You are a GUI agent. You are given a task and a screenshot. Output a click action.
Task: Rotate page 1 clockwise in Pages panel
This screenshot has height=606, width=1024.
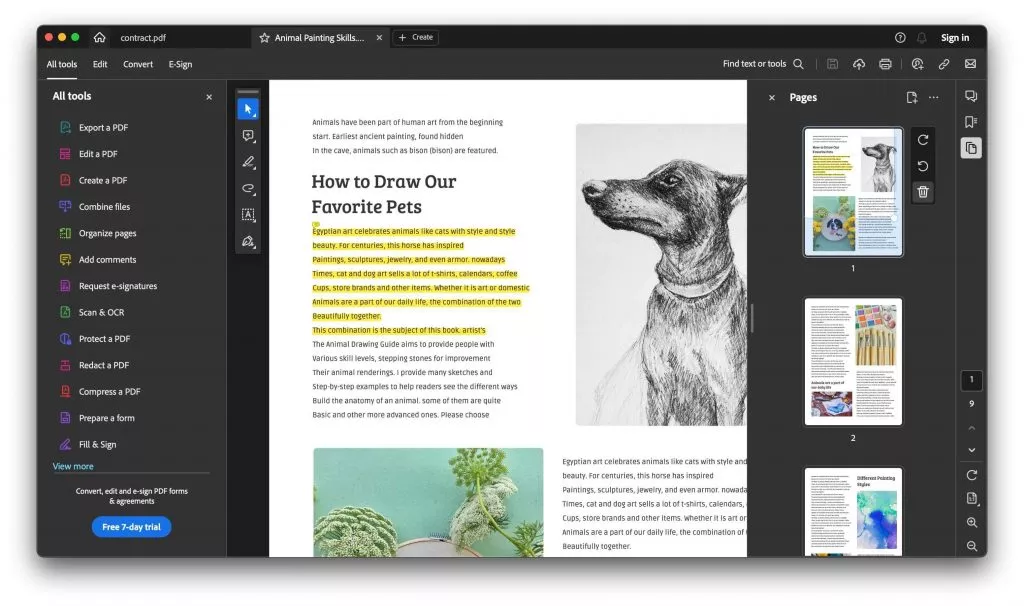pos(922,139)
